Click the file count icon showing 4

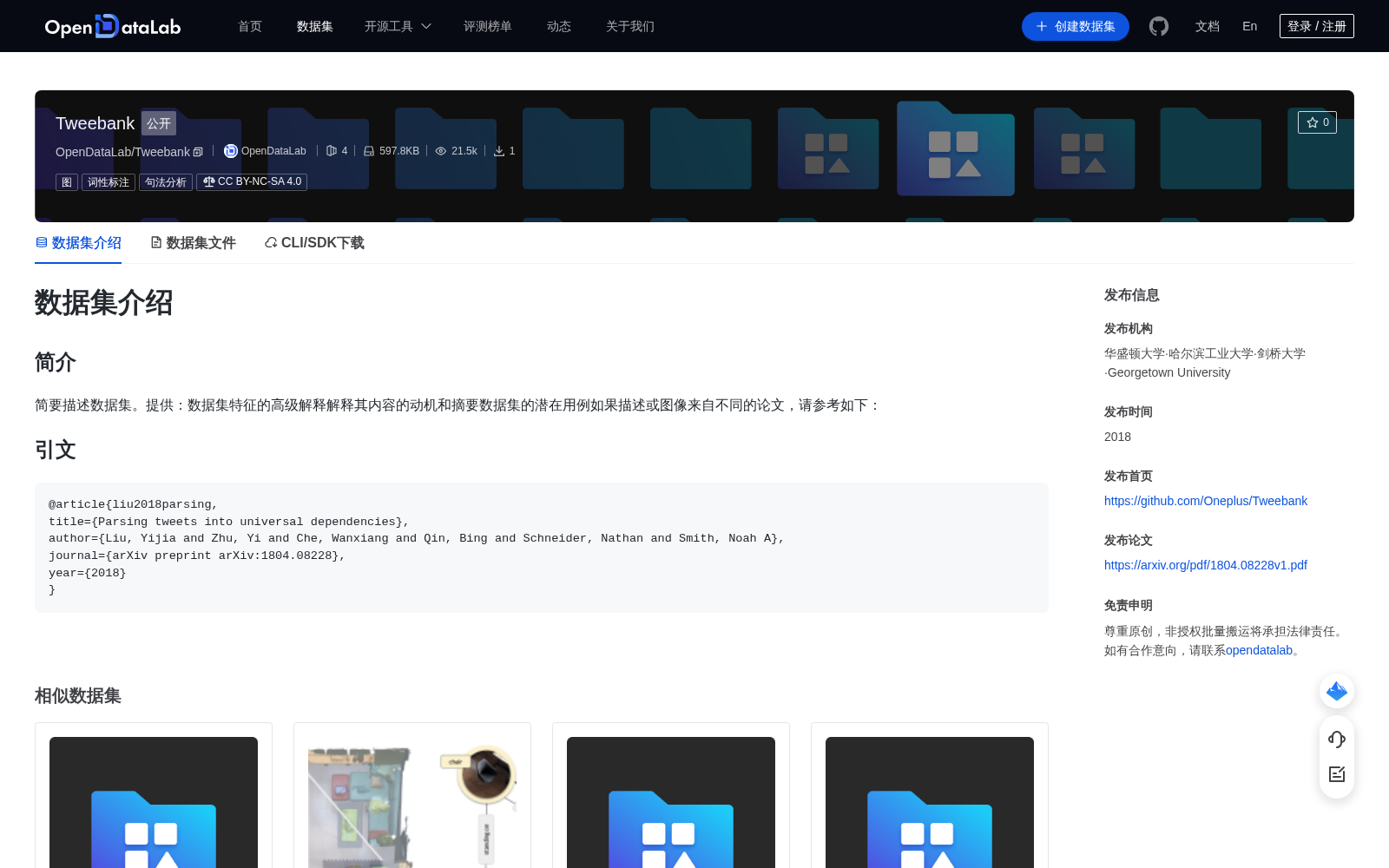(332, 151)
